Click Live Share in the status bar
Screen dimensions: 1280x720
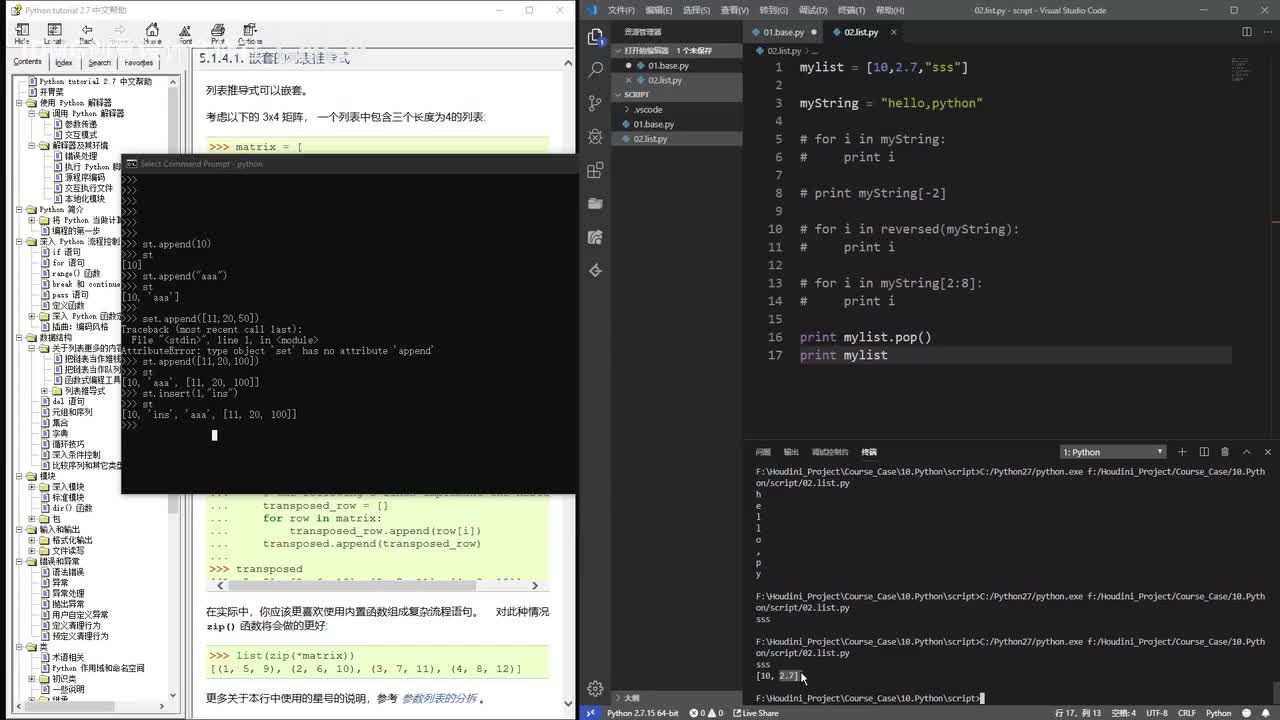click(x=755, y=713)
